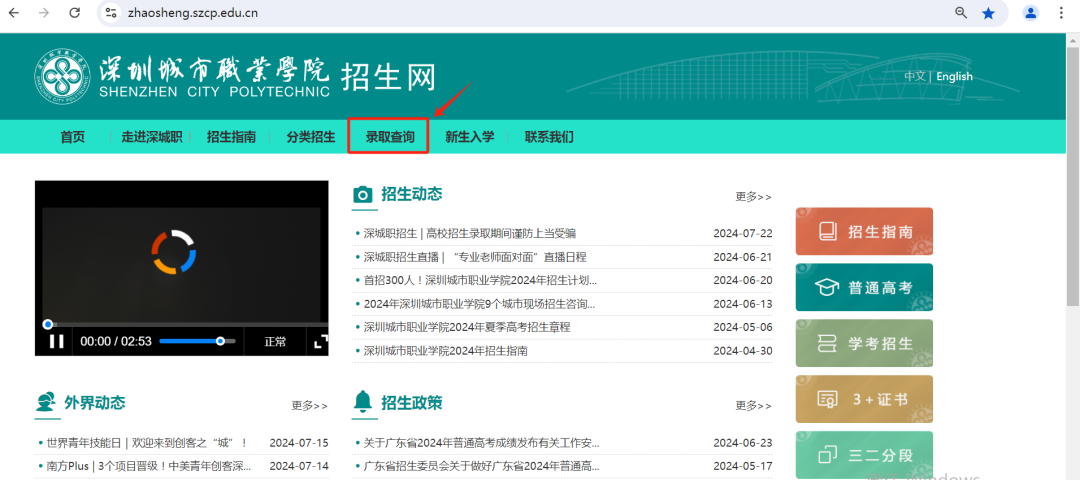Image resolution: width=1080 pixels, height=480 pixels.
Task: Open the 联系我们 nav item
Action: tap(549, 137)
